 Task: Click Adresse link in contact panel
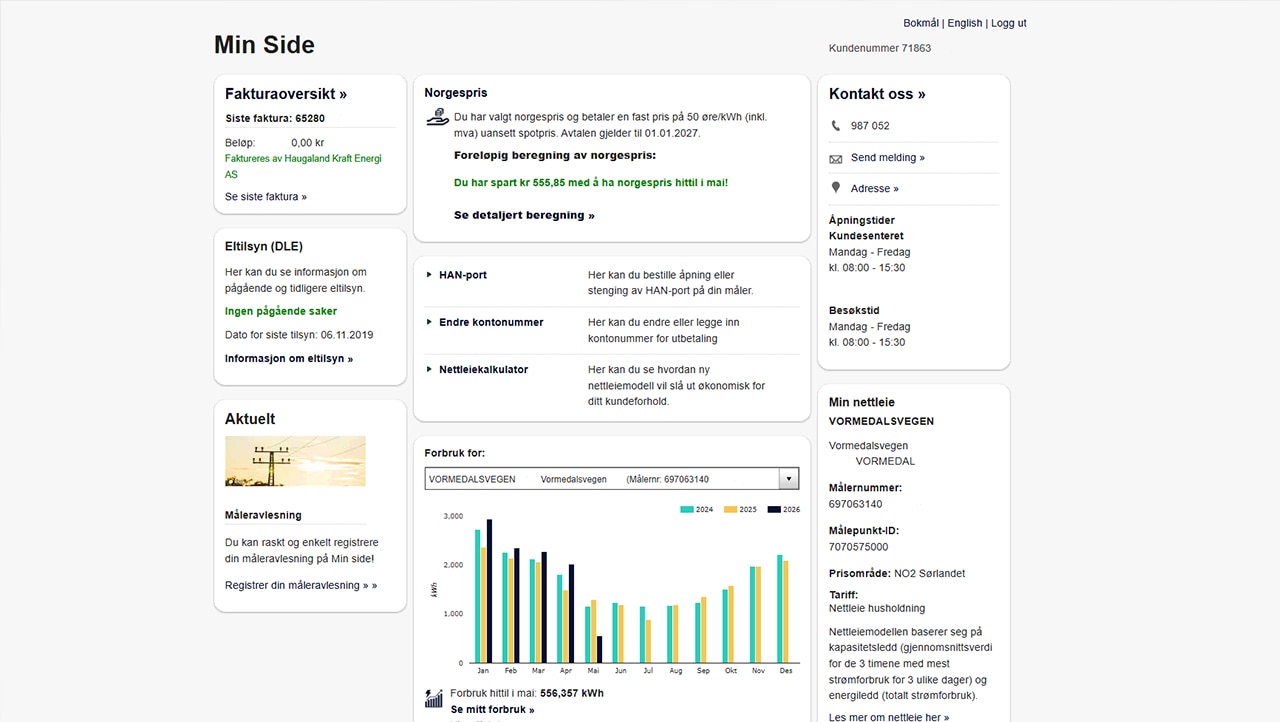pyautogui.click(x=875, y=188)
